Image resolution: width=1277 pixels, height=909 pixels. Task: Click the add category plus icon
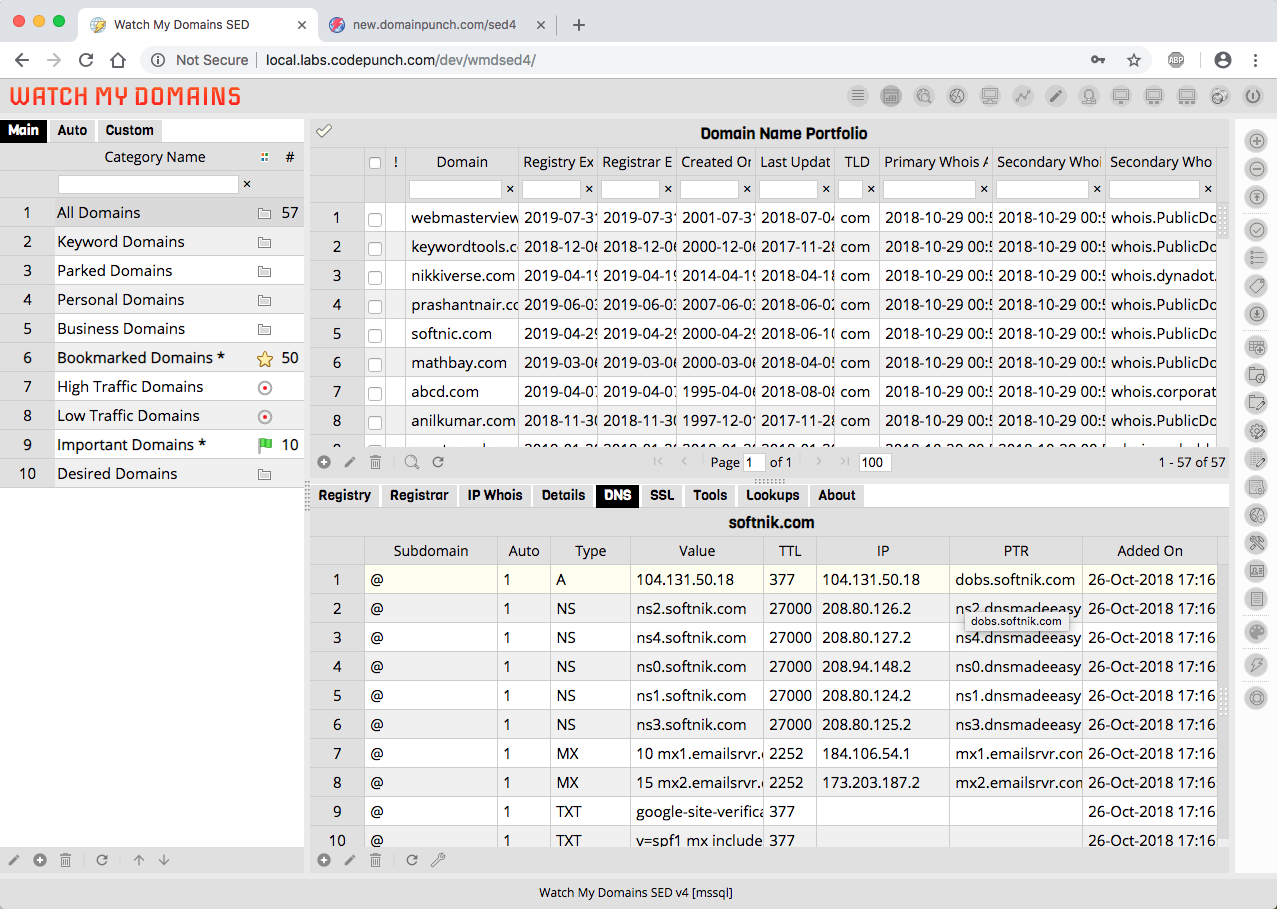[x=40, y=860]
